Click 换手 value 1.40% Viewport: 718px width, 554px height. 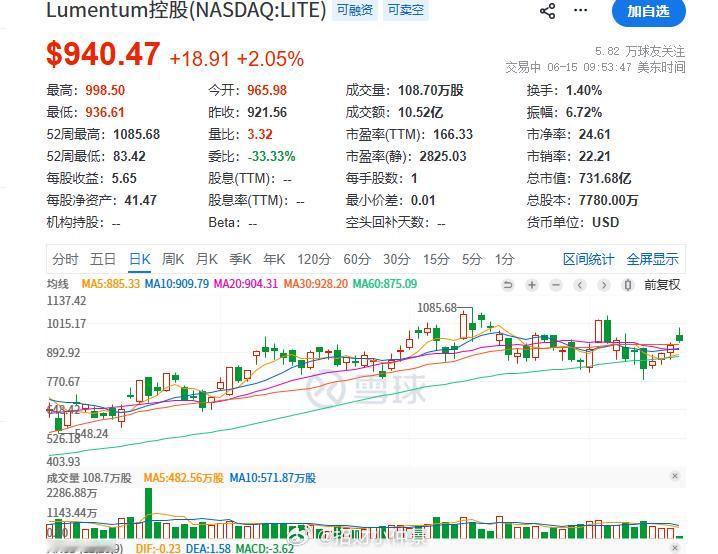[584, 90]
